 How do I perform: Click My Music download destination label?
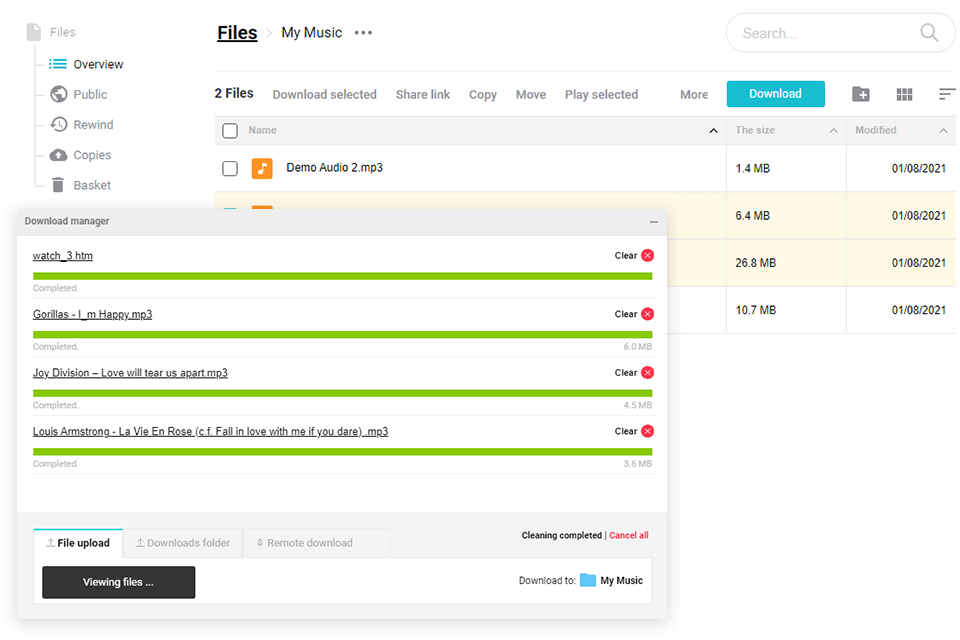pyautogui.click(x=621, y=581)
